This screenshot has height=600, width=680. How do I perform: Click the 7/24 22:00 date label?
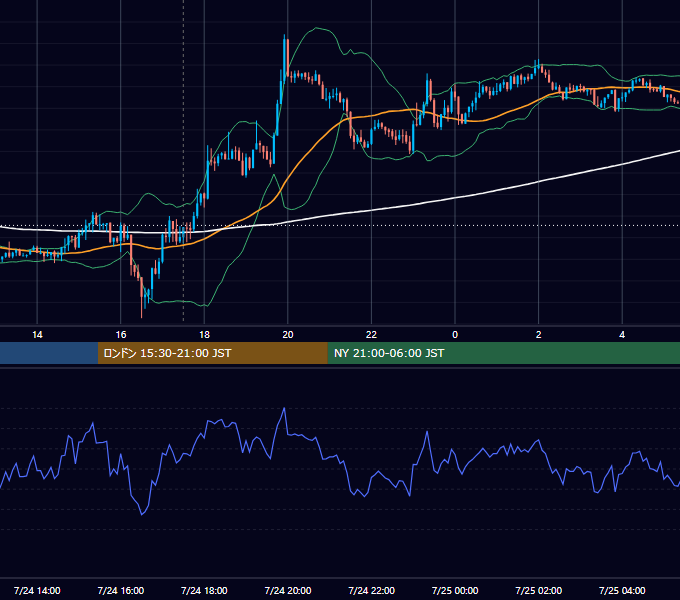(x=372, y=590)
